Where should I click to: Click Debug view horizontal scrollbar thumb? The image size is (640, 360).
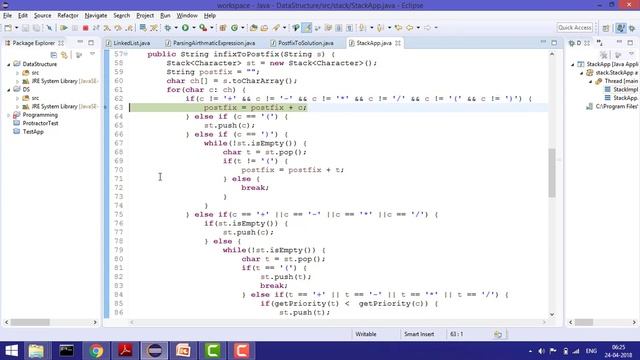(584, 322)
